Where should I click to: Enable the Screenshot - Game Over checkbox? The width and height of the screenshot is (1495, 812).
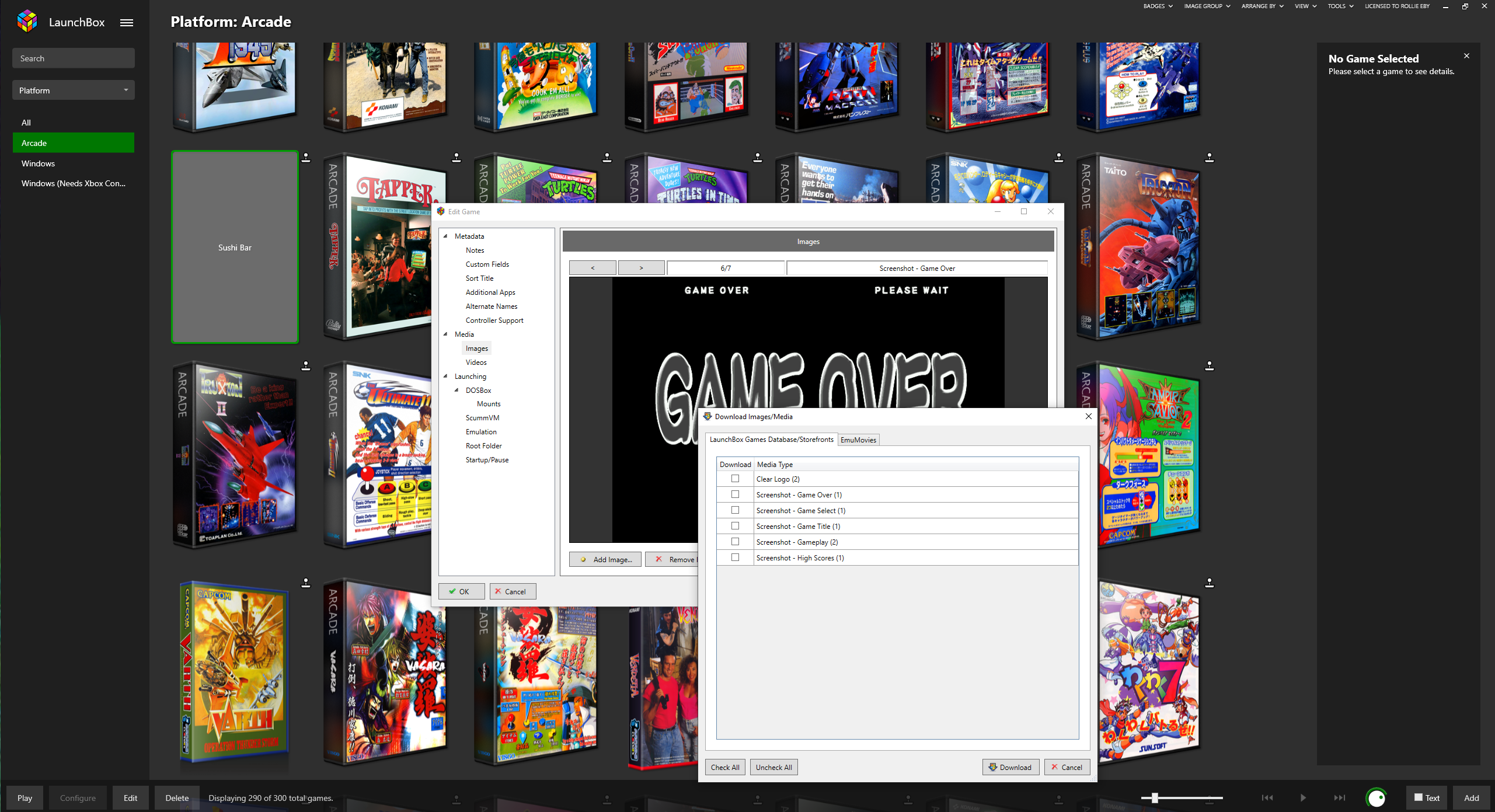(x=734, y=494)
